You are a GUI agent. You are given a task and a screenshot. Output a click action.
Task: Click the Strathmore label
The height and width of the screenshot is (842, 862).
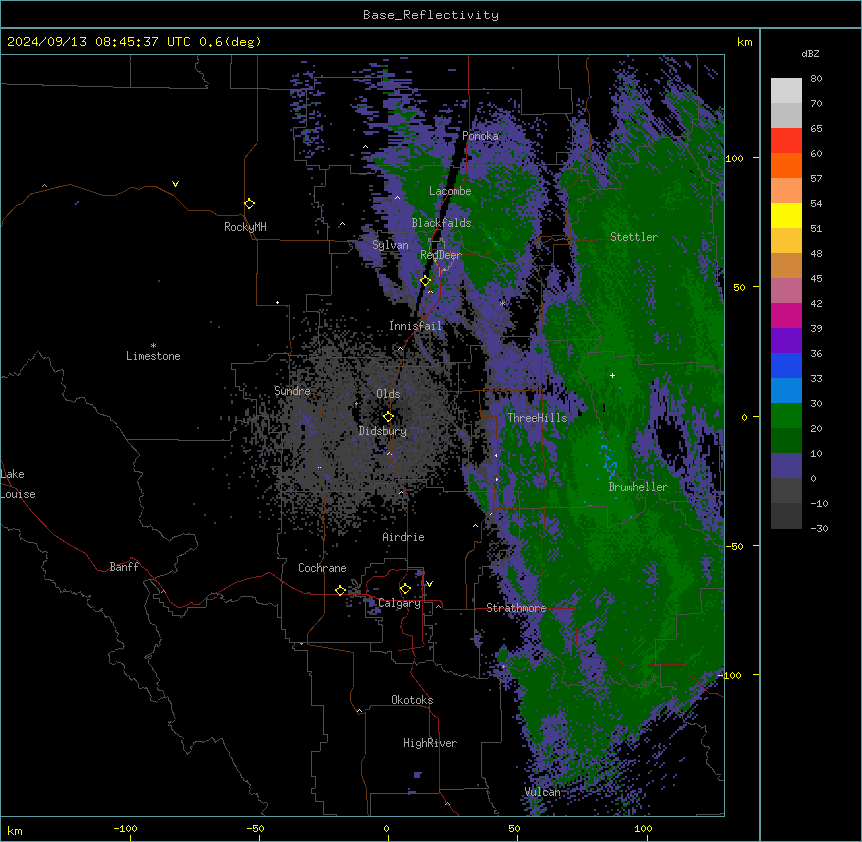516,608
